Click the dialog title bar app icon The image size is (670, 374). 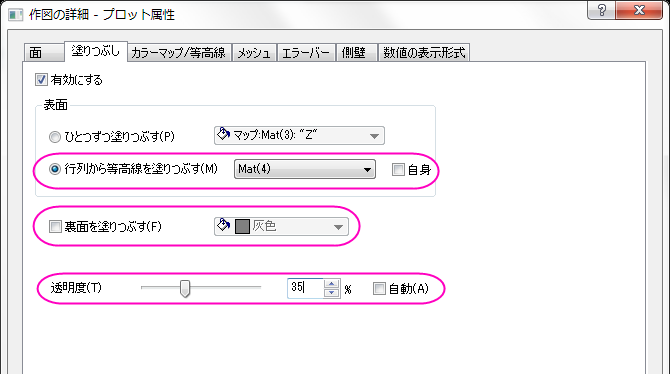pos(15,15)
